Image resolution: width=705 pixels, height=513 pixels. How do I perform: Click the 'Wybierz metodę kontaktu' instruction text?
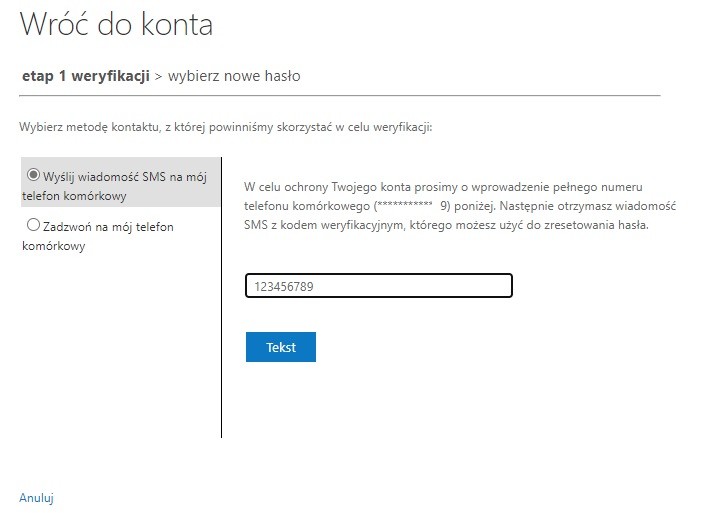point(226,127)
